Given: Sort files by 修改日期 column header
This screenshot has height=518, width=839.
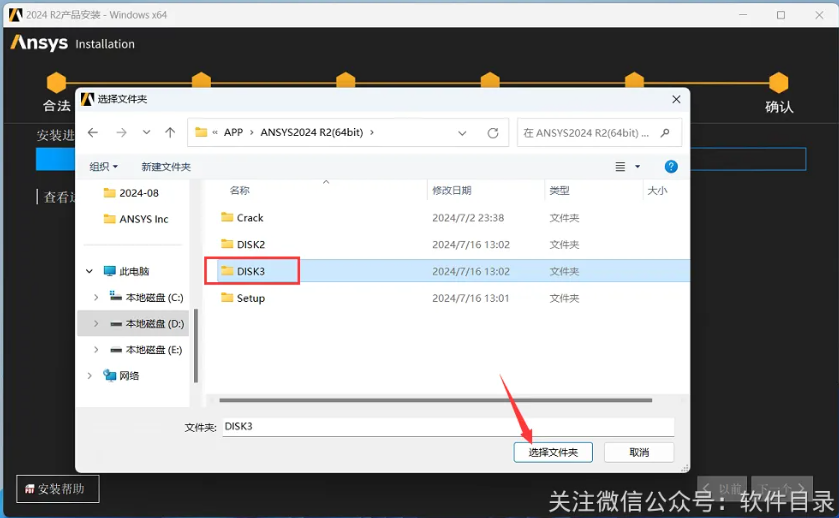Looking at the screenshot, I should (451, 190).
